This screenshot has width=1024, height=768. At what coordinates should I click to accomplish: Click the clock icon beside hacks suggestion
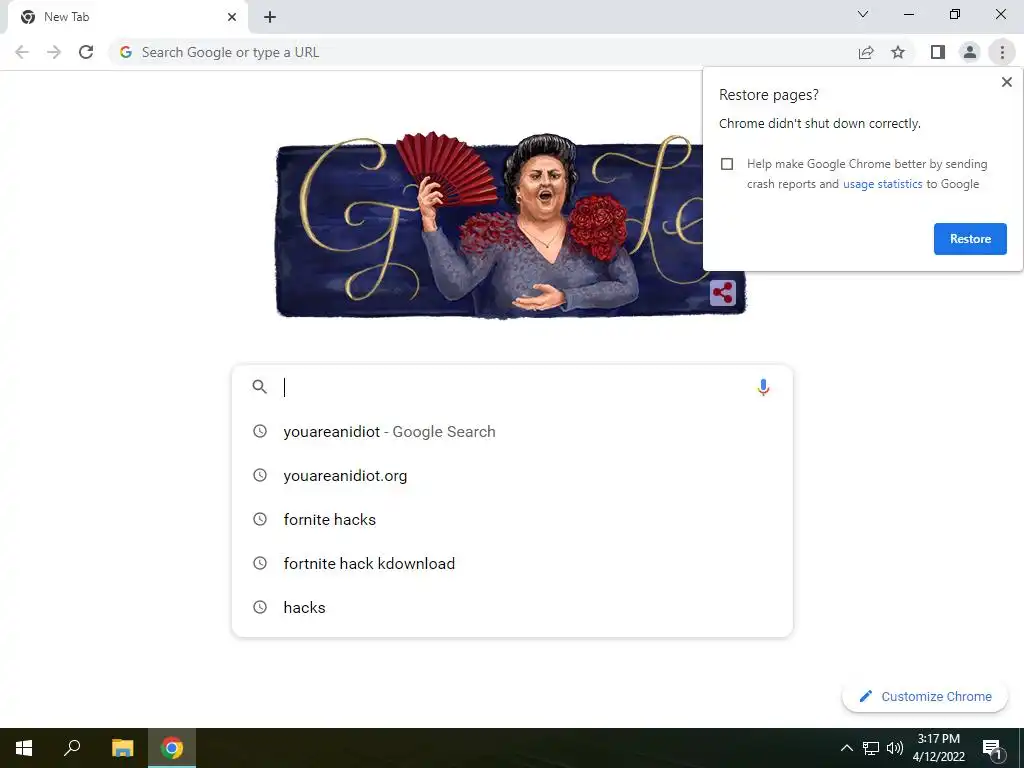260,607
